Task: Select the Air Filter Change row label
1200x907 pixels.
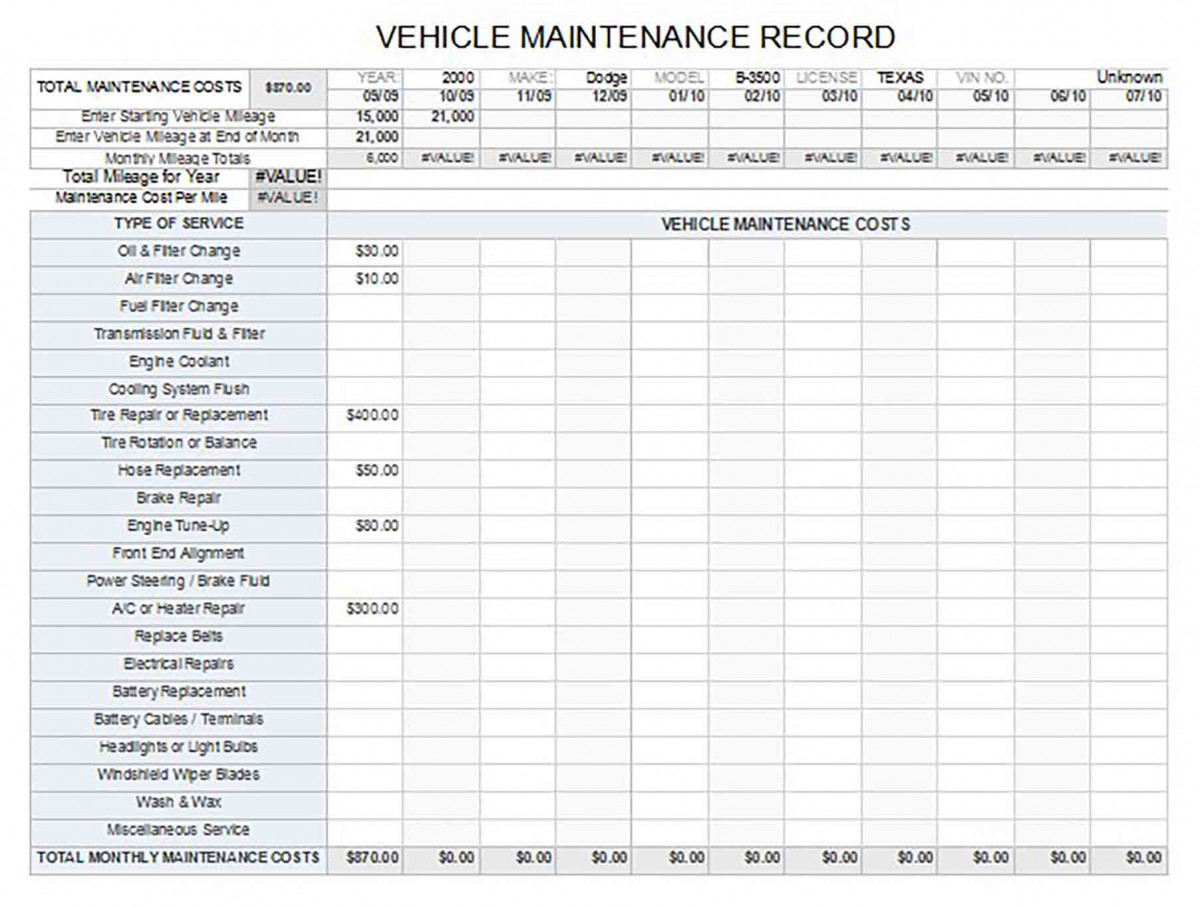Action: [179, 279]
